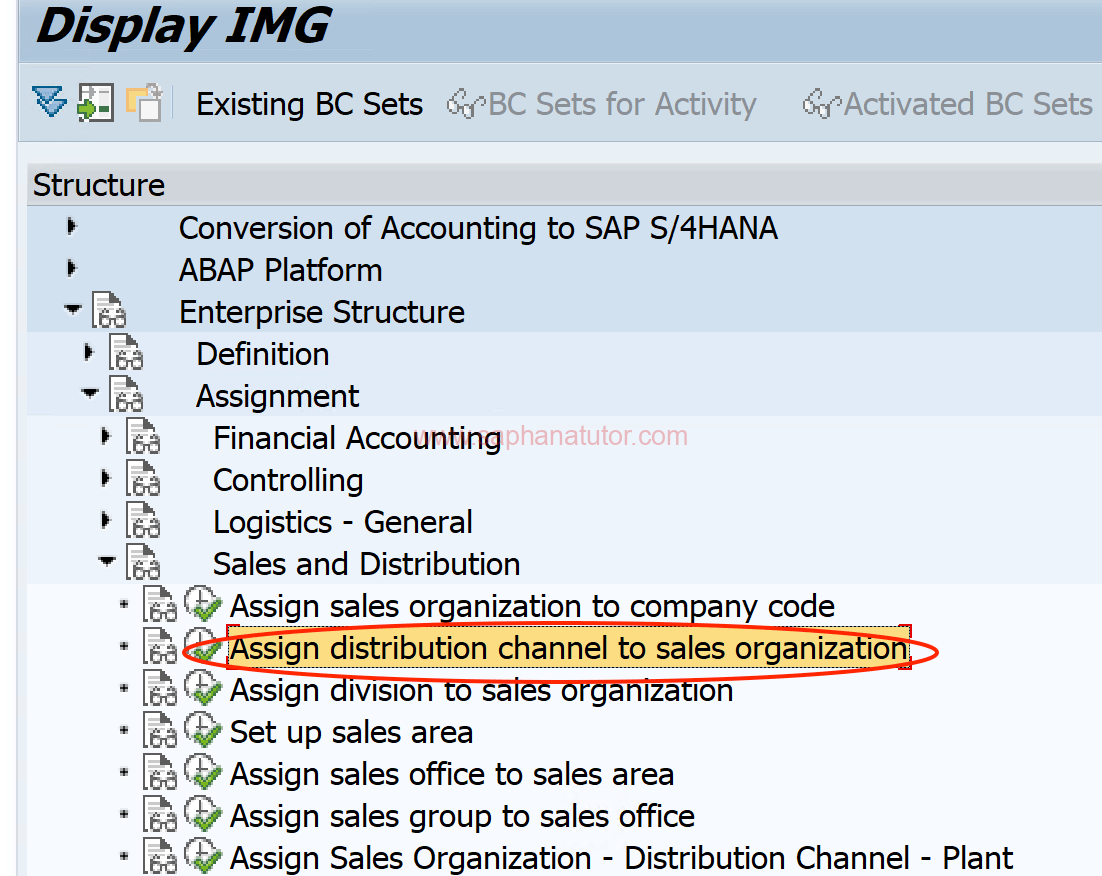Expand the Financial Accounting node
Screen dimensions: 1102x876
coord(105,437)
